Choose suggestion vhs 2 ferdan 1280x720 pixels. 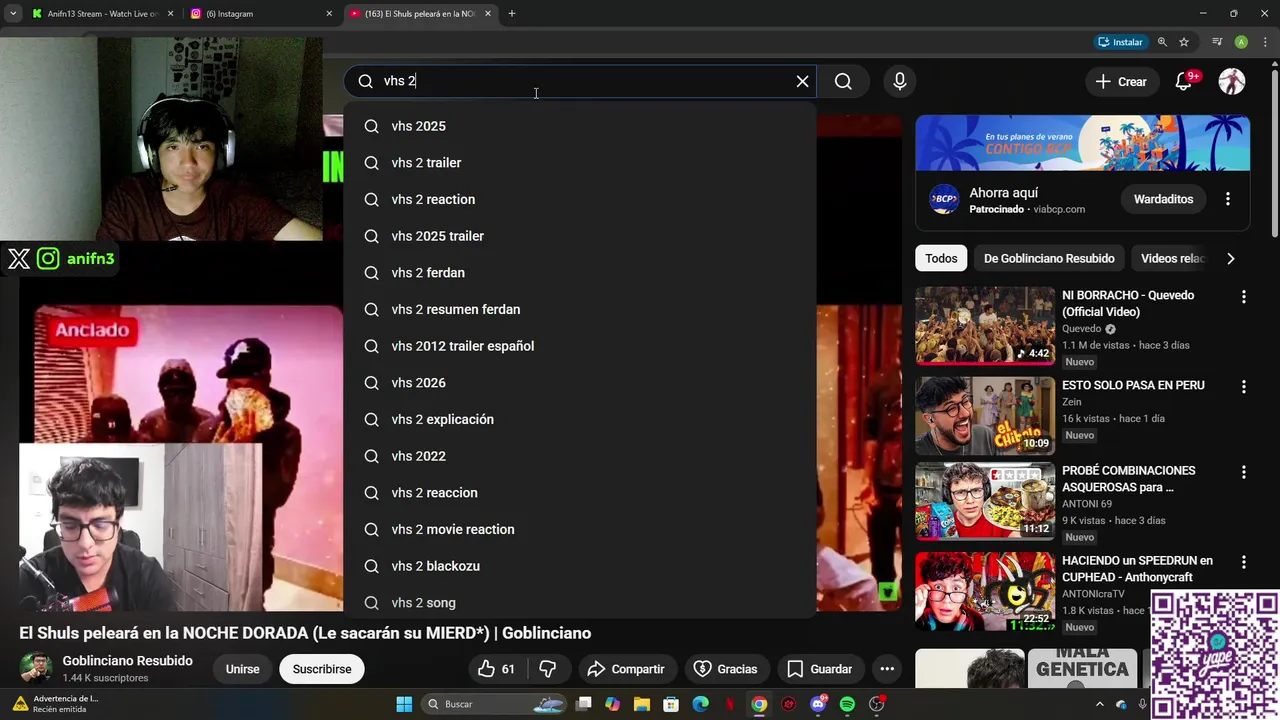coord(580,273)
